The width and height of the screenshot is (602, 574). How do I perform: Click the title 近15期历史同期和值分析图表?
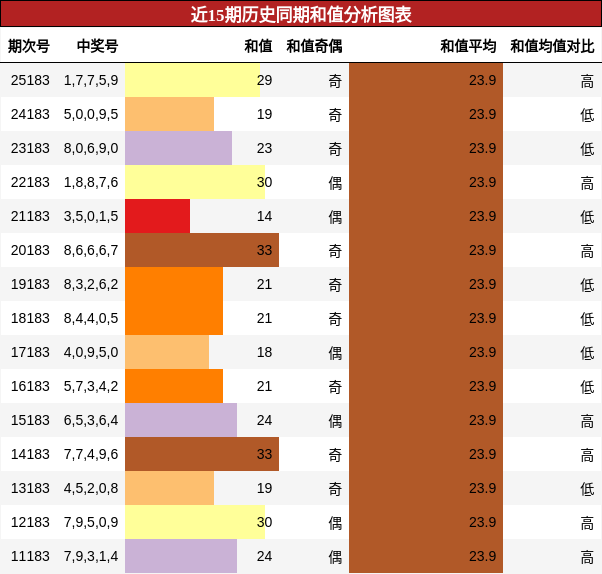[301, 15]
